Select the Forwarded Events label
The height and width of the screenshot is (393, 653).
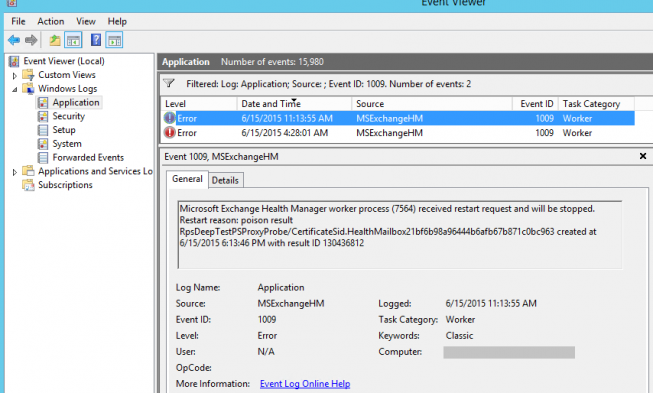point(88,157)
